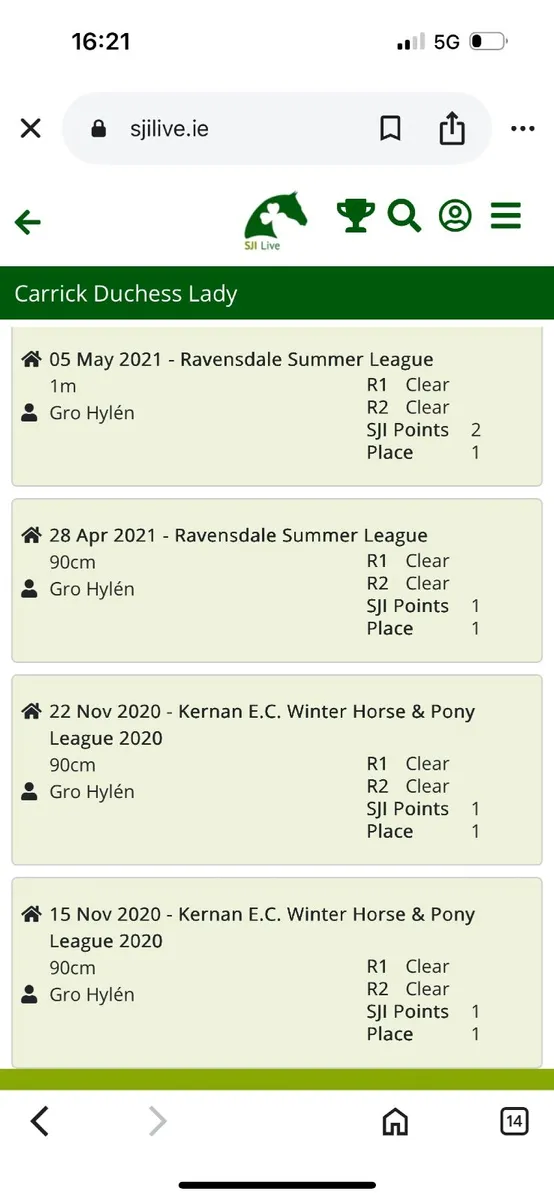The image size is (554, 1200).
Task: Open the trophy leaderboard icon
Action: (356, 215)
